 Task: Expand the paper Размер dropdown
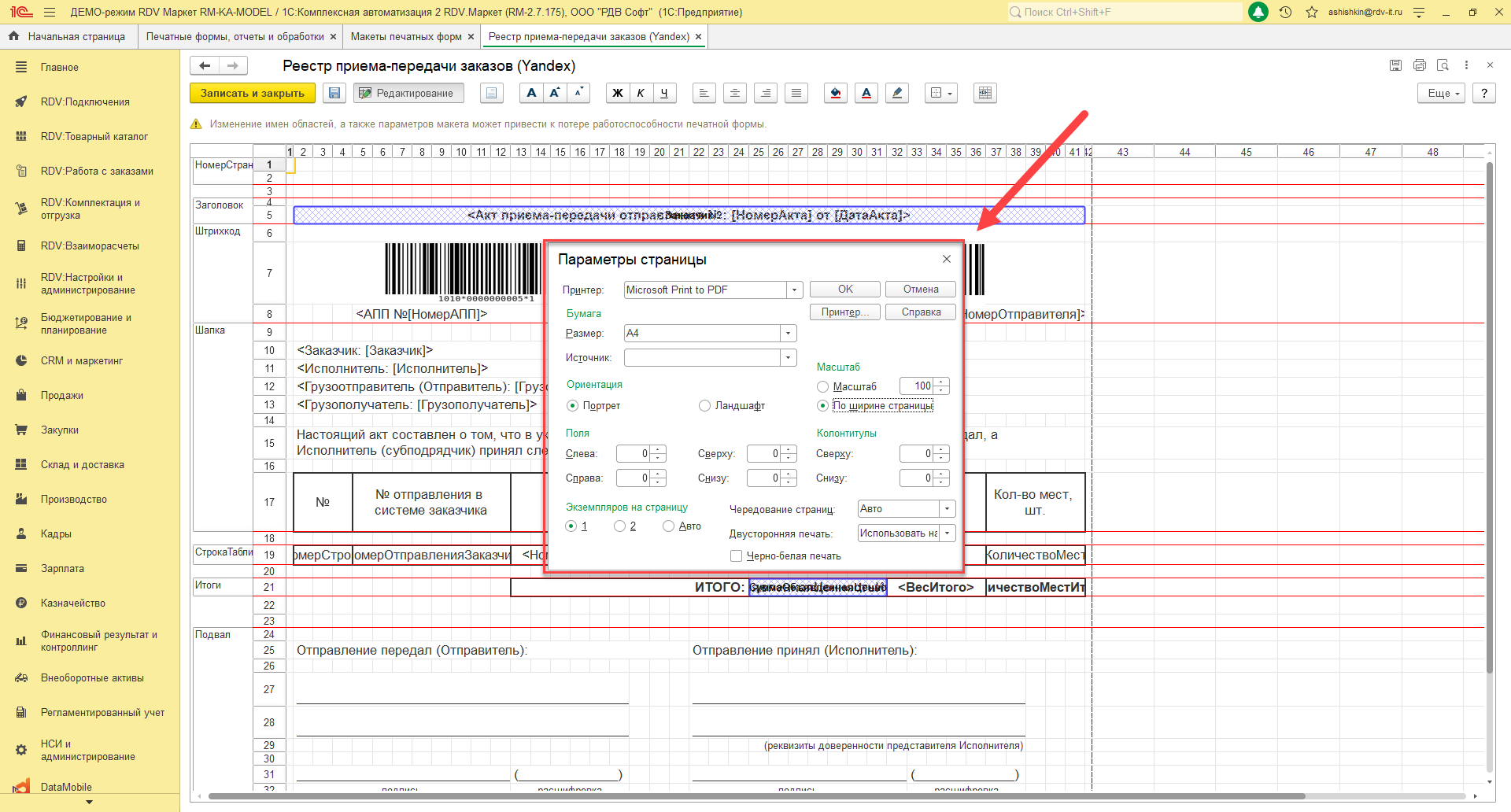tap(788, 334)
